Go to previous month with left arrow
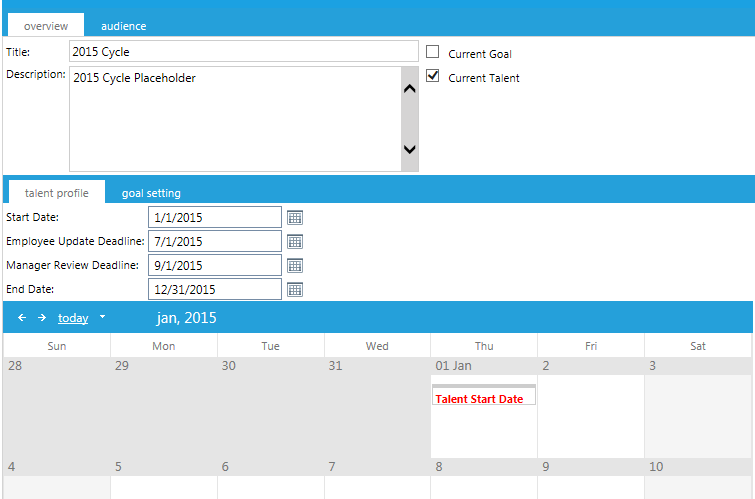 22,318
